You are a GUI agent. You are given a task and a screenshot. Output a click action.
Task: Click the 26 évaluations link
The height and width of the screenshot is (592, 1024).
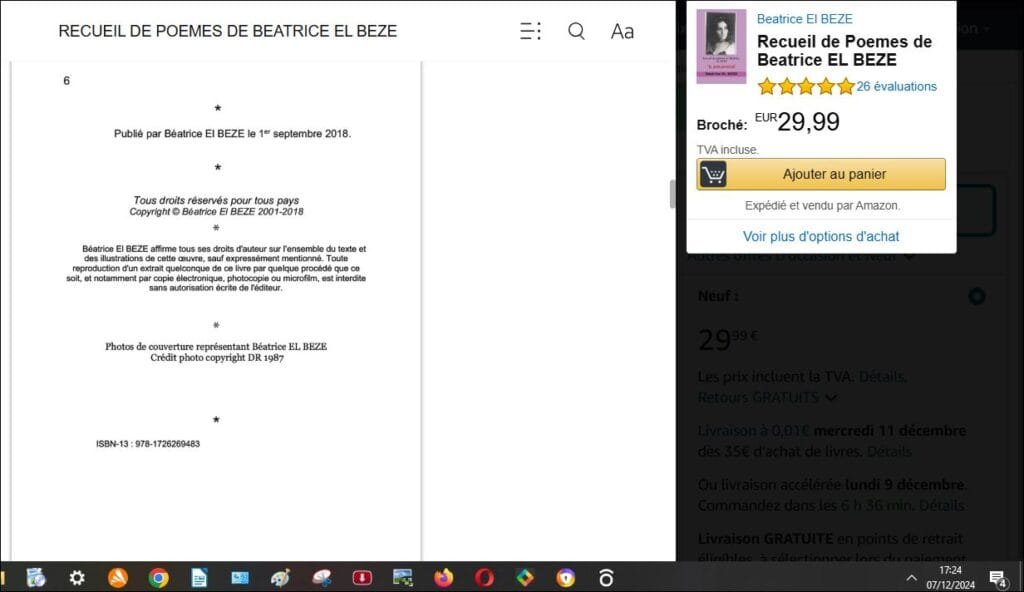click(896, 86)
